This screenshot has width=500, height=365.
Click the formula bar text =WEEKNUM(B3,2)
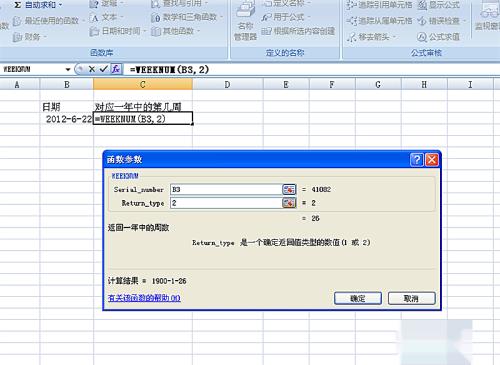(x=169, y=70)
